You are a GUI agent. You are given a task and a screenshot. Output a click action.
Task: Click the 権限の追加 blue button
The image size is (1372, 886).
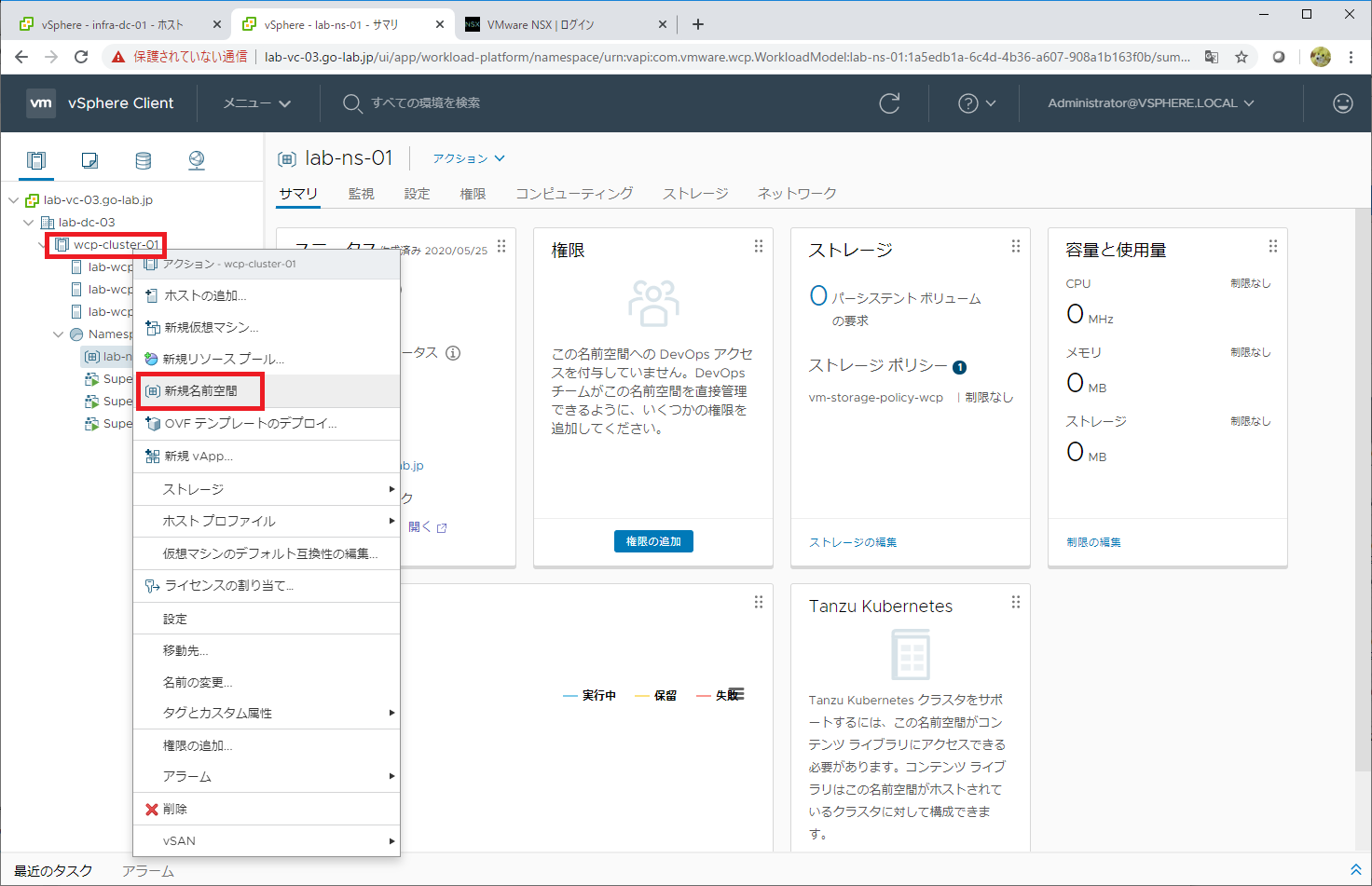point(653,541)
